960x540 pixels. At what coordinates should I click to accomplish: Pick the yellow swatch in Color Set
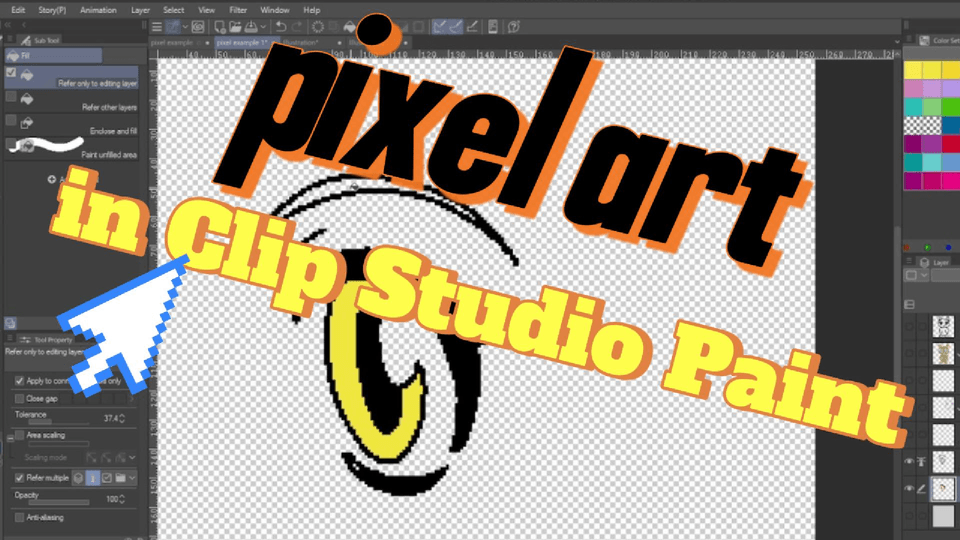(x=913, y=70)
